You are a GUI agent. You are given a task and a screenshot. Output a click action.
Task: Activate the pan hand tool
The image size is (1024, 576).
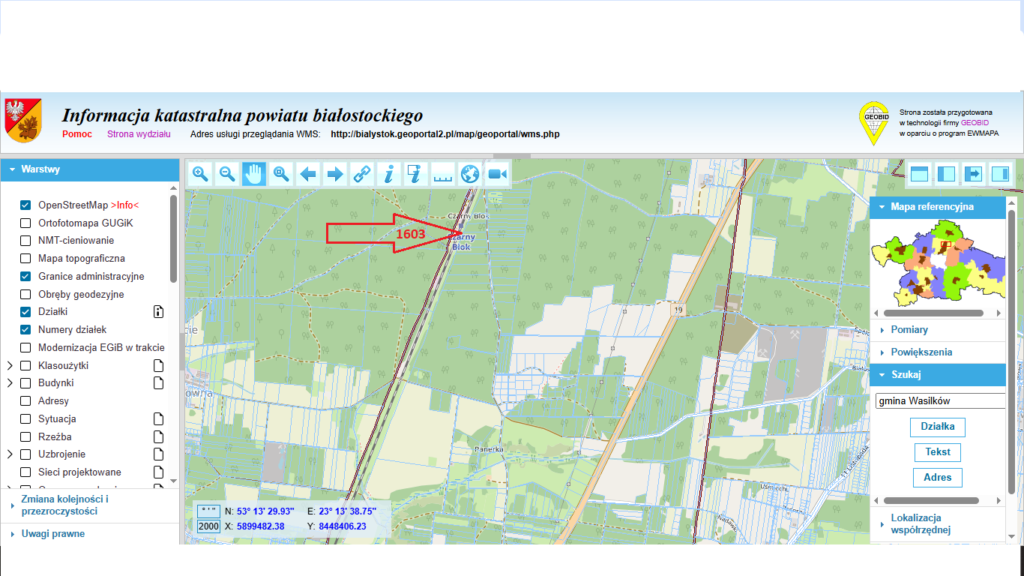click(x=254, y=174)
